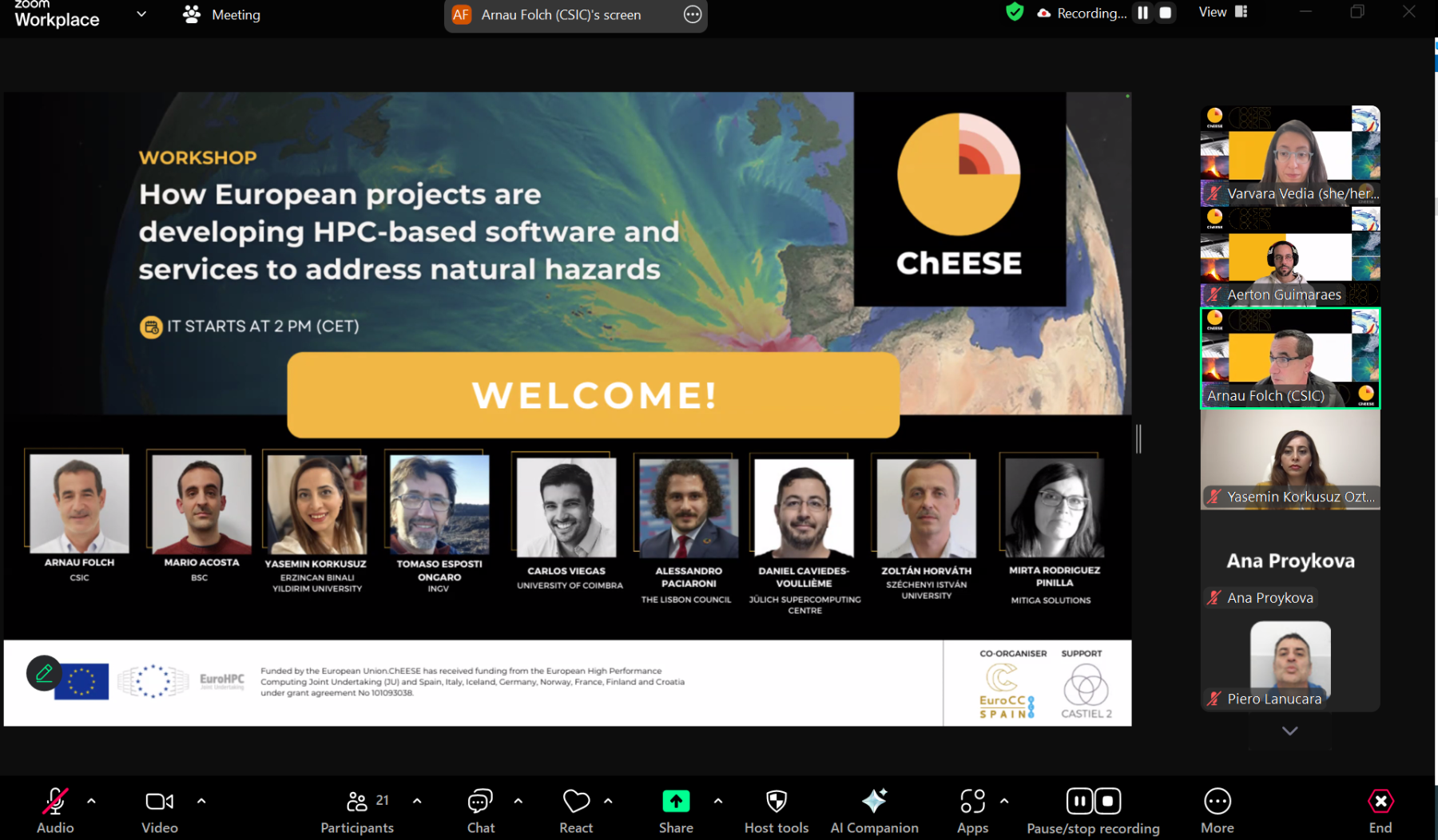End the meeting
Image resolution: width=1438 pixels, height=840 pixels.
(x=1380, y=810)
